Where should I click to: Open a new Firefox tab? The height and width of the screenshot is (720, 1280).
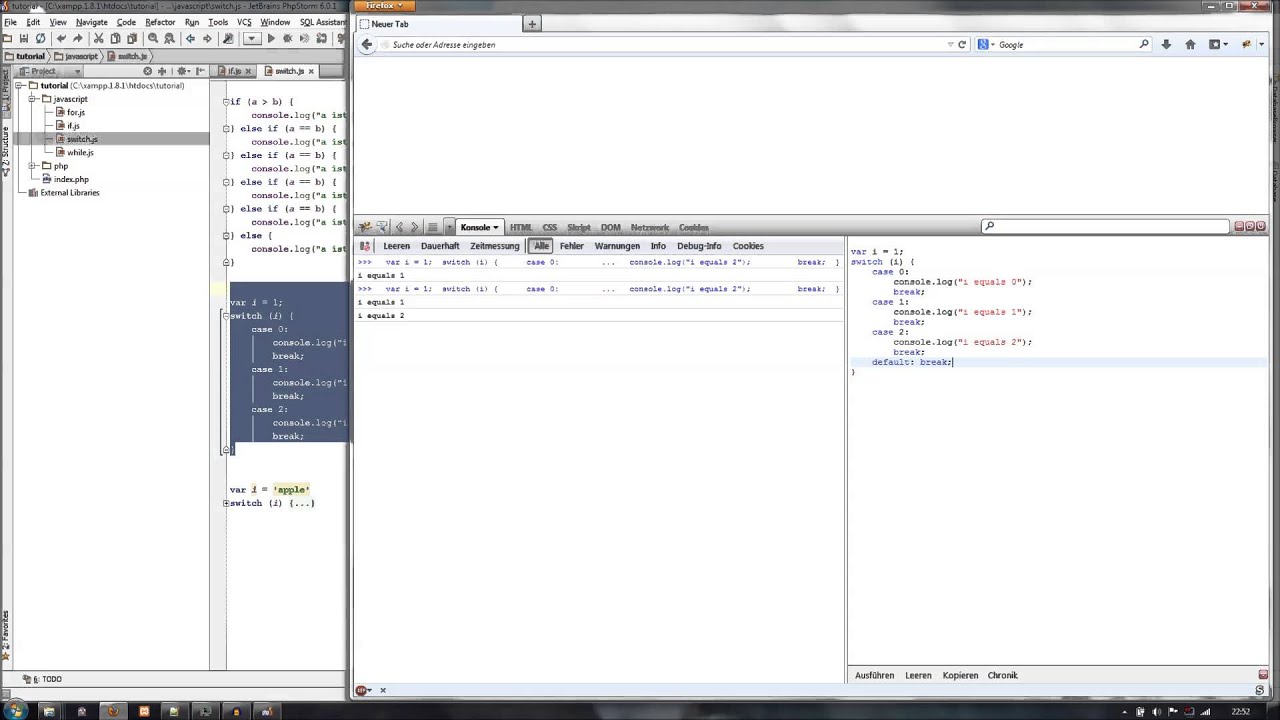pyautogui.click(x=532, y=24)
